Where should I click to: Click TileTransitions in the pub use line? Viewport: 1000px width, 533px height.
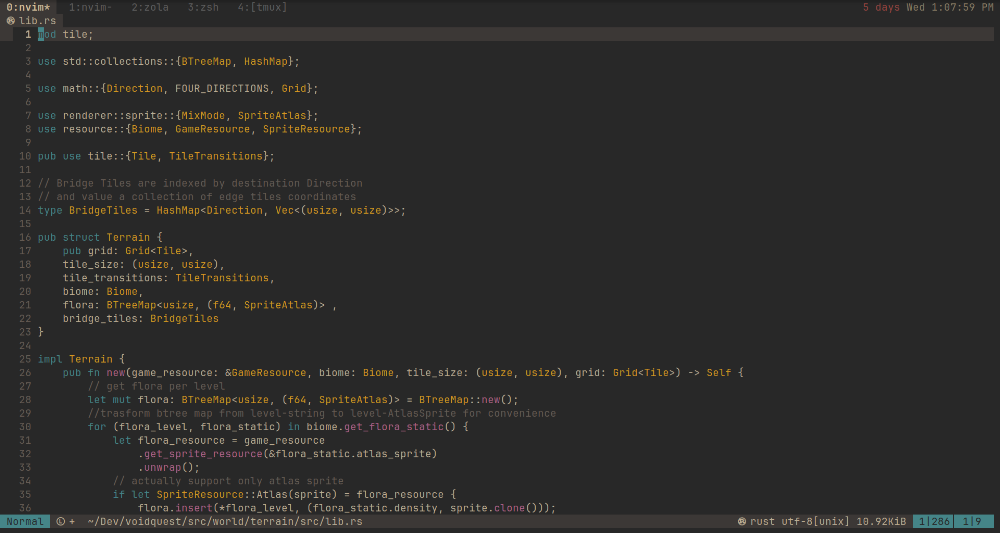(x=216, y=156)
